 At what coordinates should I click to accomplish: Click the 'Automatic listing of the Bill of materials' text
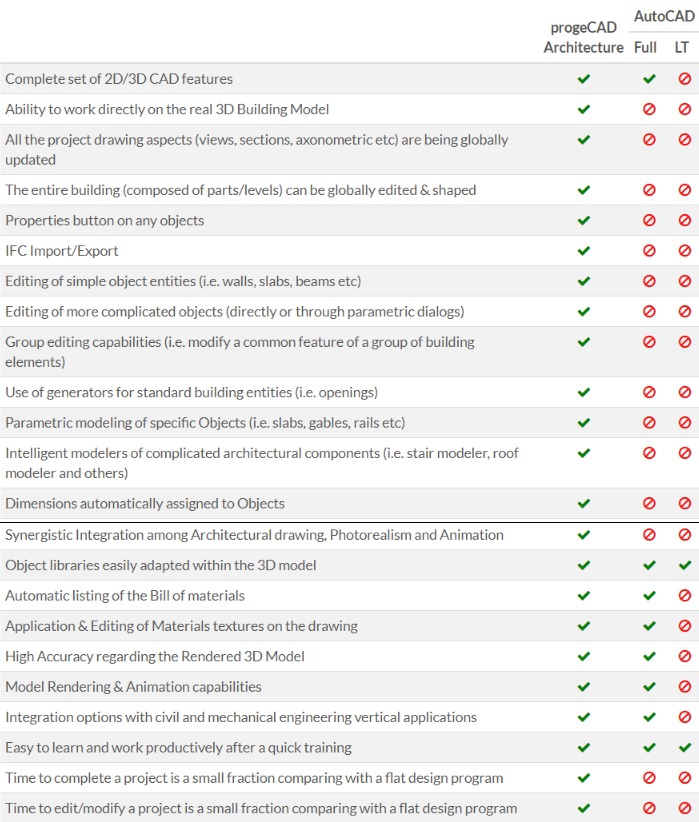pos(125,596)
